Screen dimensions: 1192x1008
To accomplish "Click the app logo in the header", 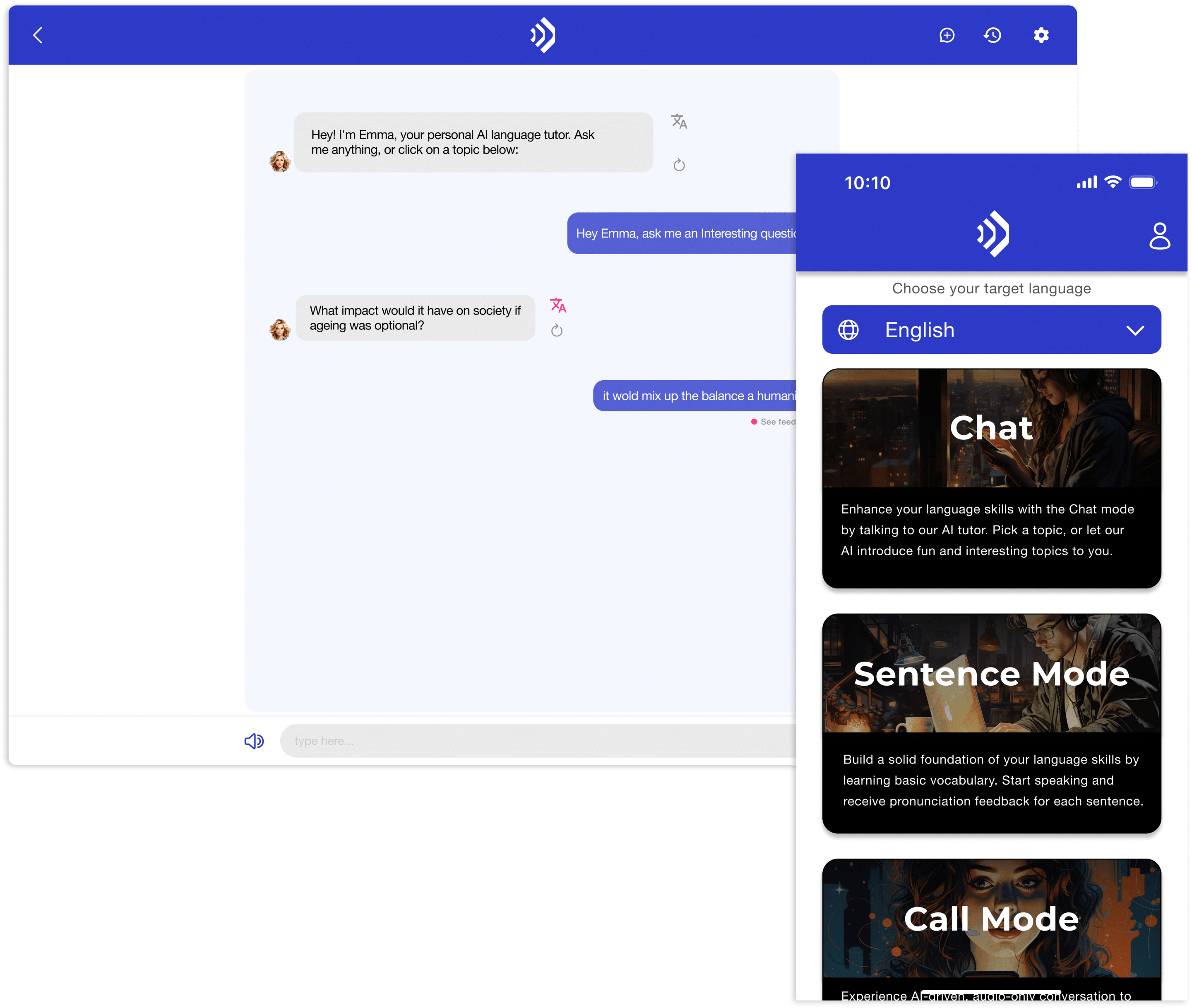I will (x=542, y=35).
